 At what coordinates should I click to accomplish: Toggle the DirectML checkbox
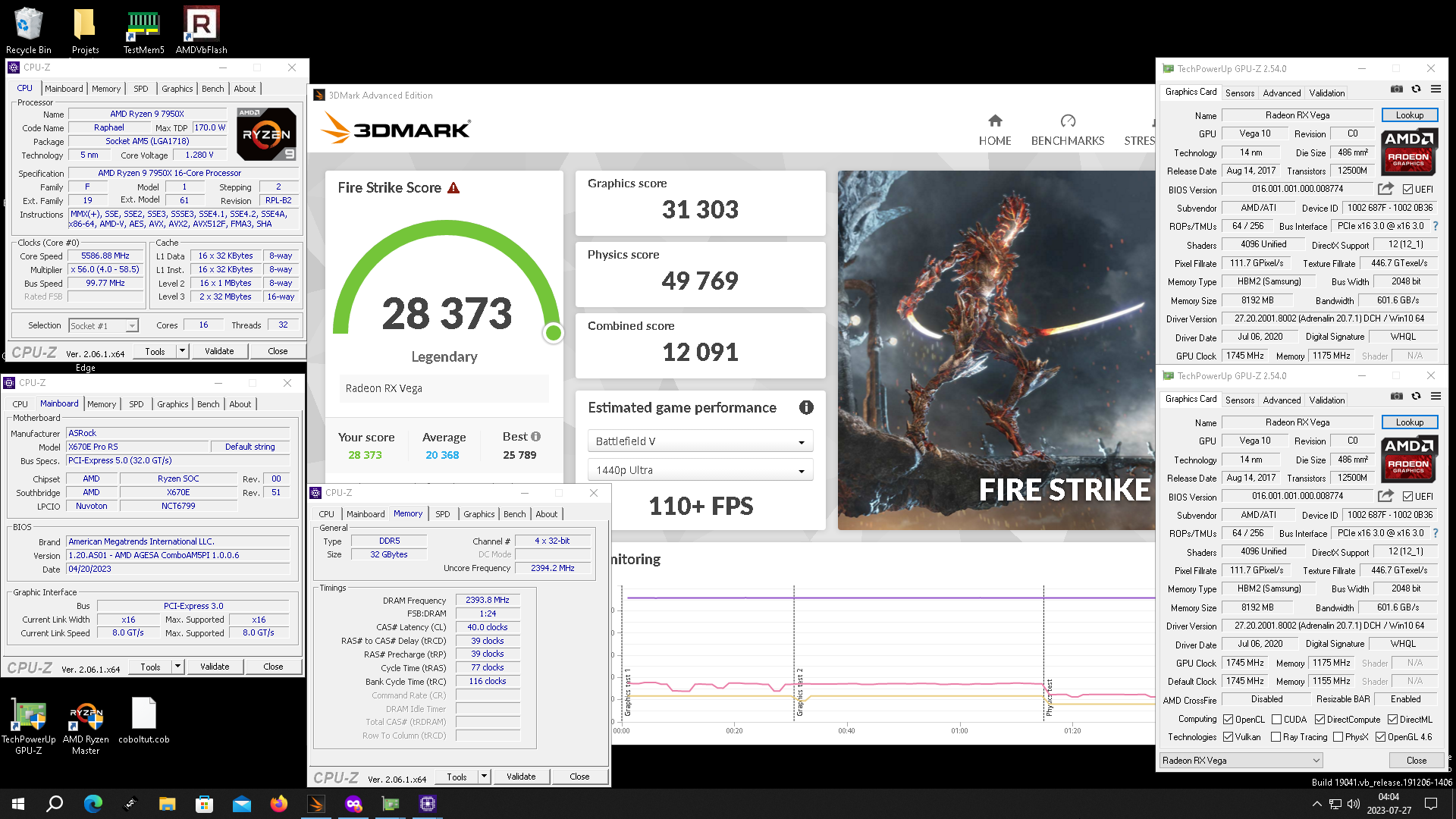tap(1392, 720)
